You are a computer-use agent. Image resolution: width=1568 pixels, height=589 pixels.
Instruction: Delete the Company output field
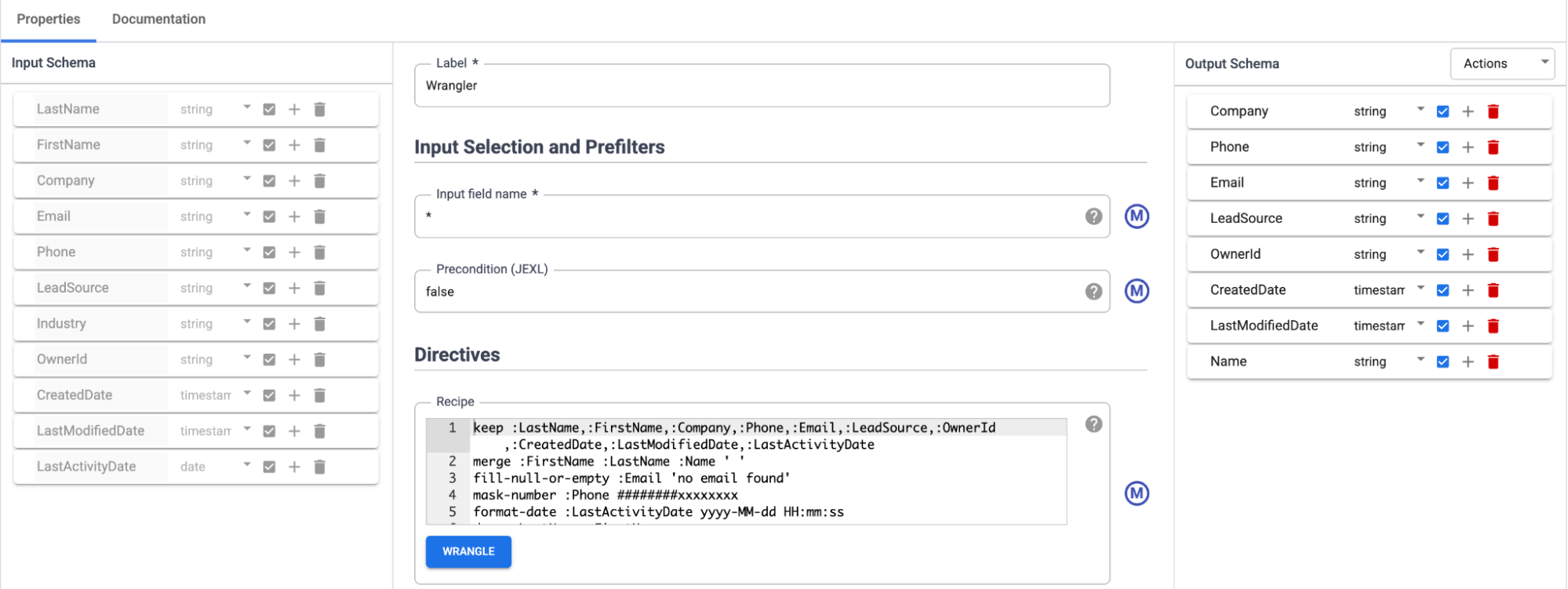(1493, 111)
